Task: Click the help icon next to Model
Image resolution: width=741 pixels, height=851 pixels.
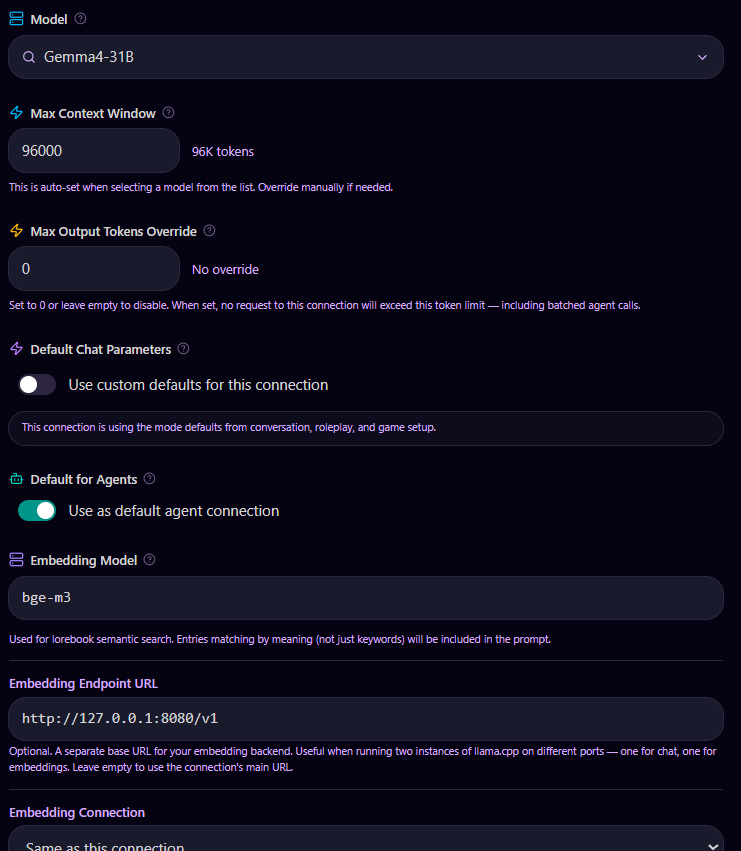Action: coord(80,19)
